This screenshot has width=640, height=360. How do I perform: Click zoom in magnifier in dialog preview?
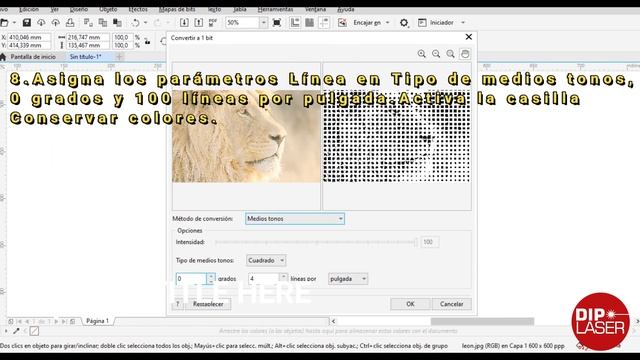click(x=422, y=54)
